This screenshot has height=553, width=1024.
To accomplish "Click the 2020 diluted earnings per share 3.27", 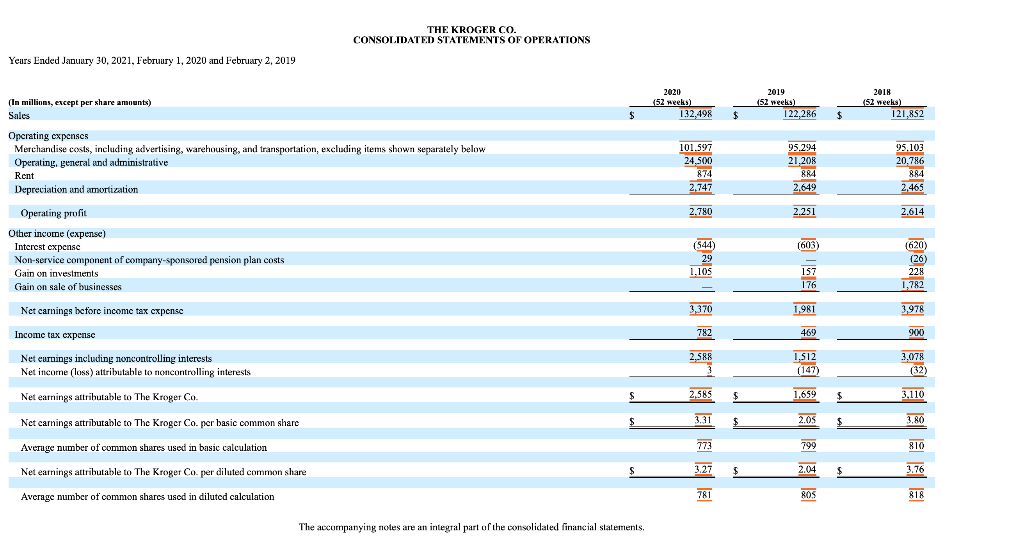I will click(x=703, y=469).
